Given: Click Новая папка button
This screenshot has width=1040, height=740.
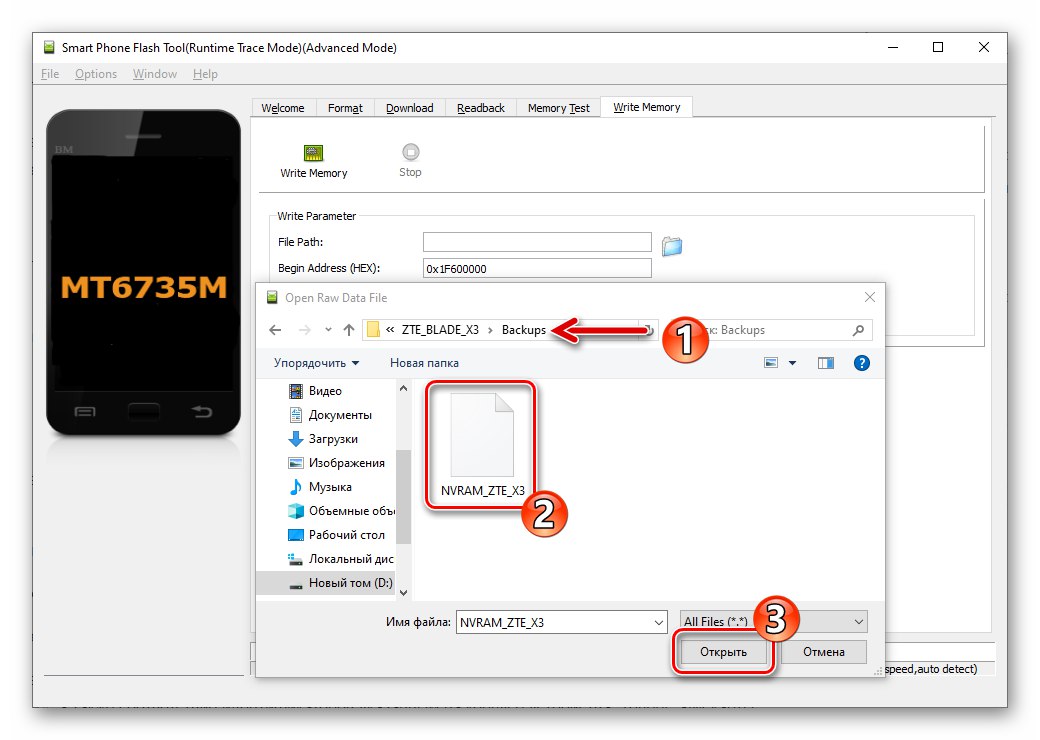Looking at the screenshot, I should click(424, 363).
